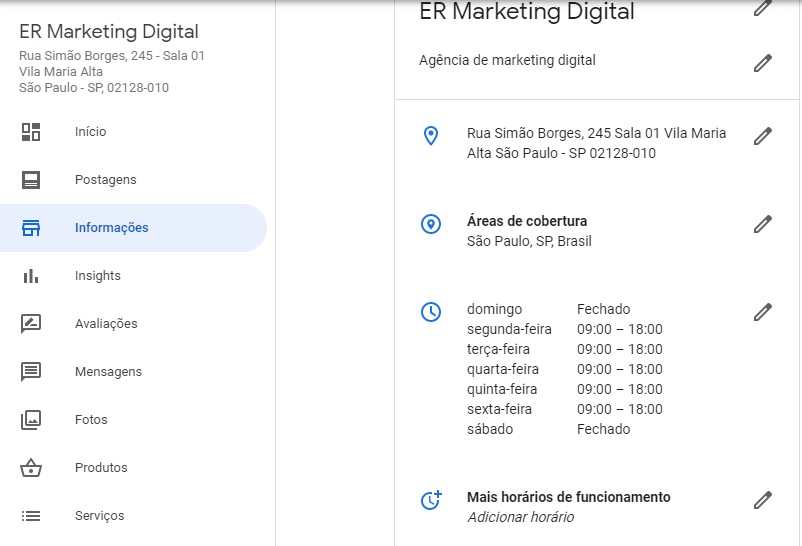
Task: Click the address text in info panel
Action: coord(596,143)
